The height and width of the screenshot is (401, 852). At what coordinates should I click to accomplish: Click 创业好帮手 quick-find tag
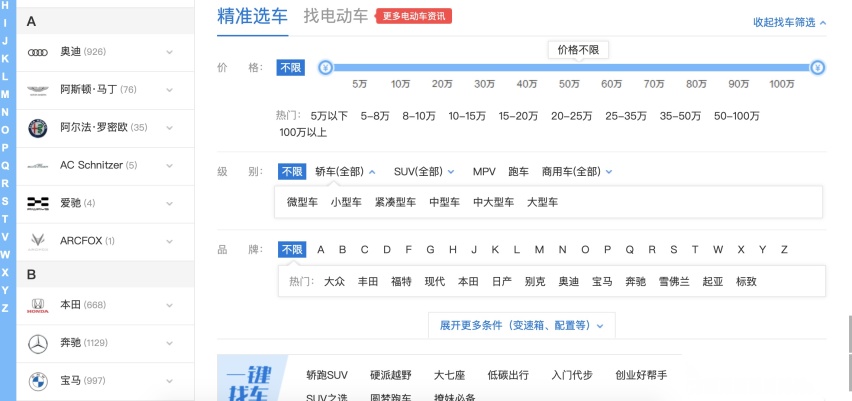pos(641,375)
